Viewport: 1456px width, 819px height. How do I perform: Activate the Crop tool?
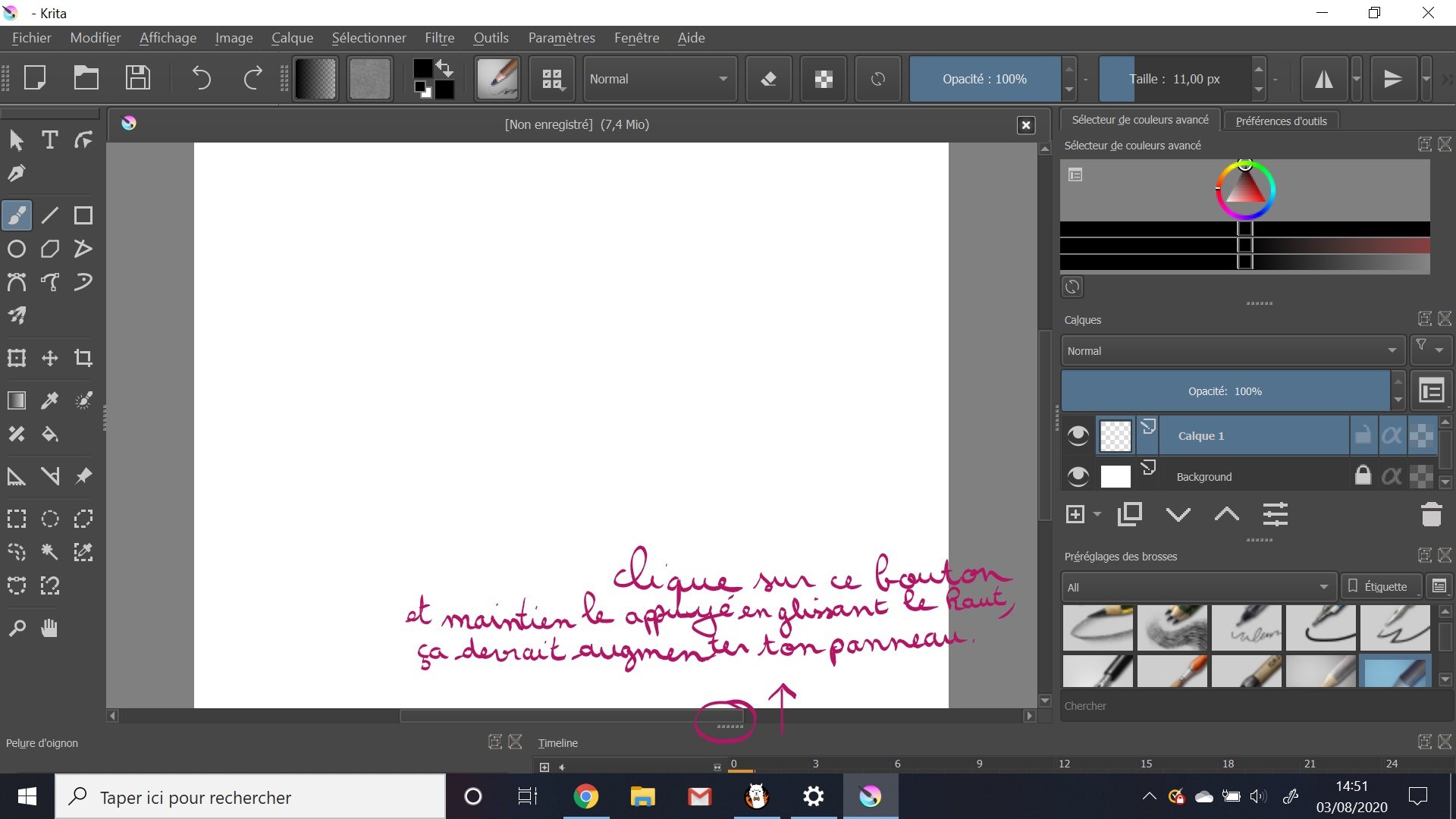point(83,358)
